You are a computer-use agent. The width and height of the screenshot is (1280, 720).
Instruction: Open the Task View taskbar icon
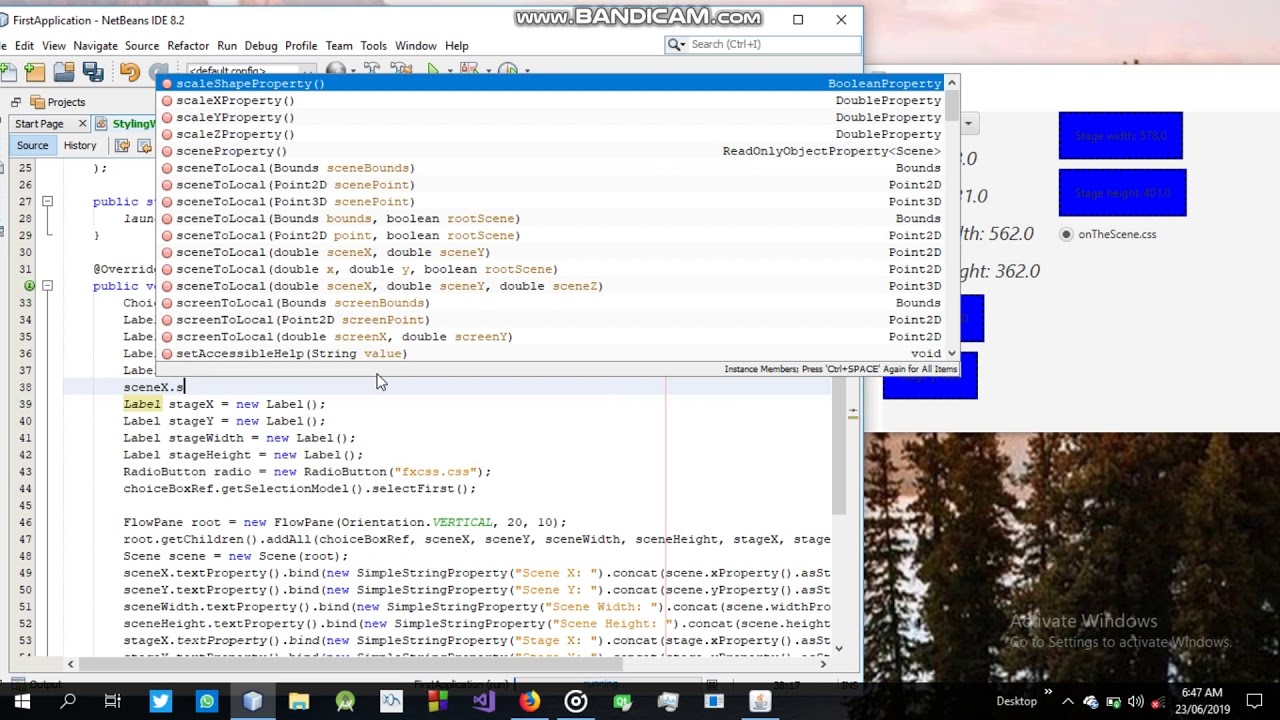point(113,701)
